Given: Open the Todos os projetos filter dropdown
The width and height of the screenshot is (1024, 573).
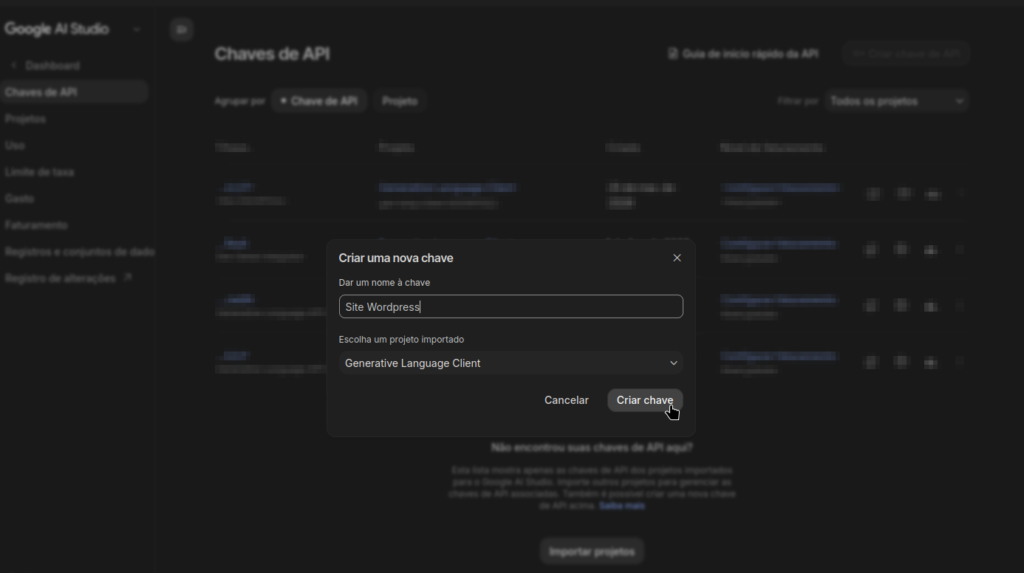Looking at the screenshot, I should click(x=896, y=101).
